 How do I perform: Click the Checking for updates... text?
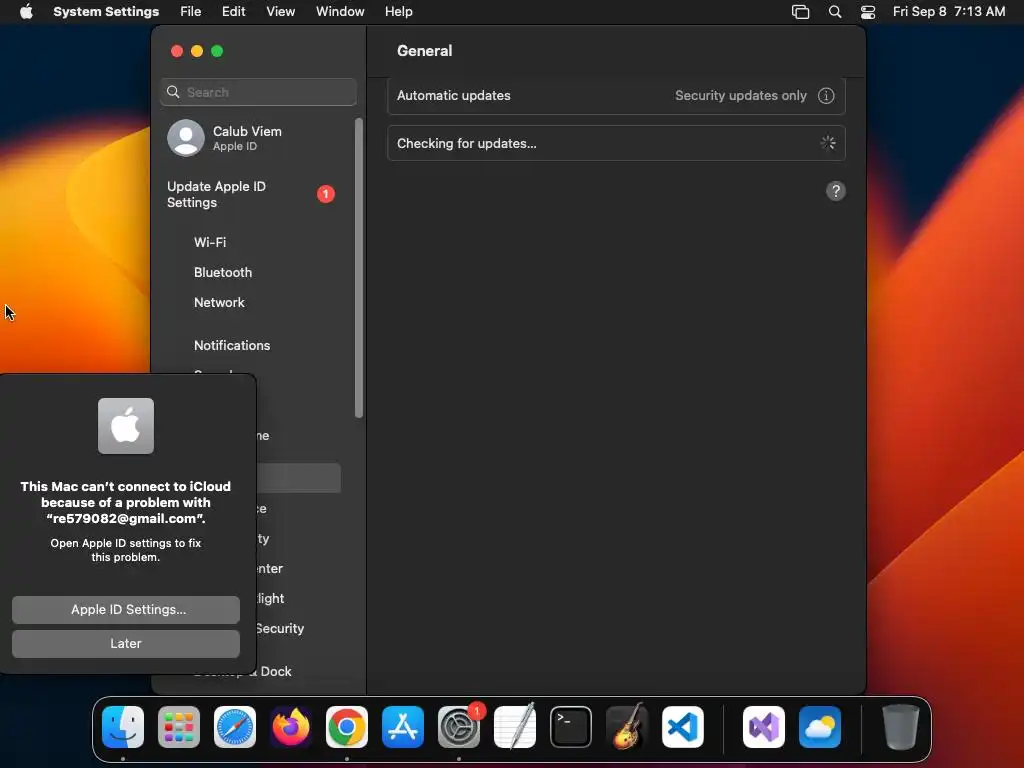click(x=467, y=144)
